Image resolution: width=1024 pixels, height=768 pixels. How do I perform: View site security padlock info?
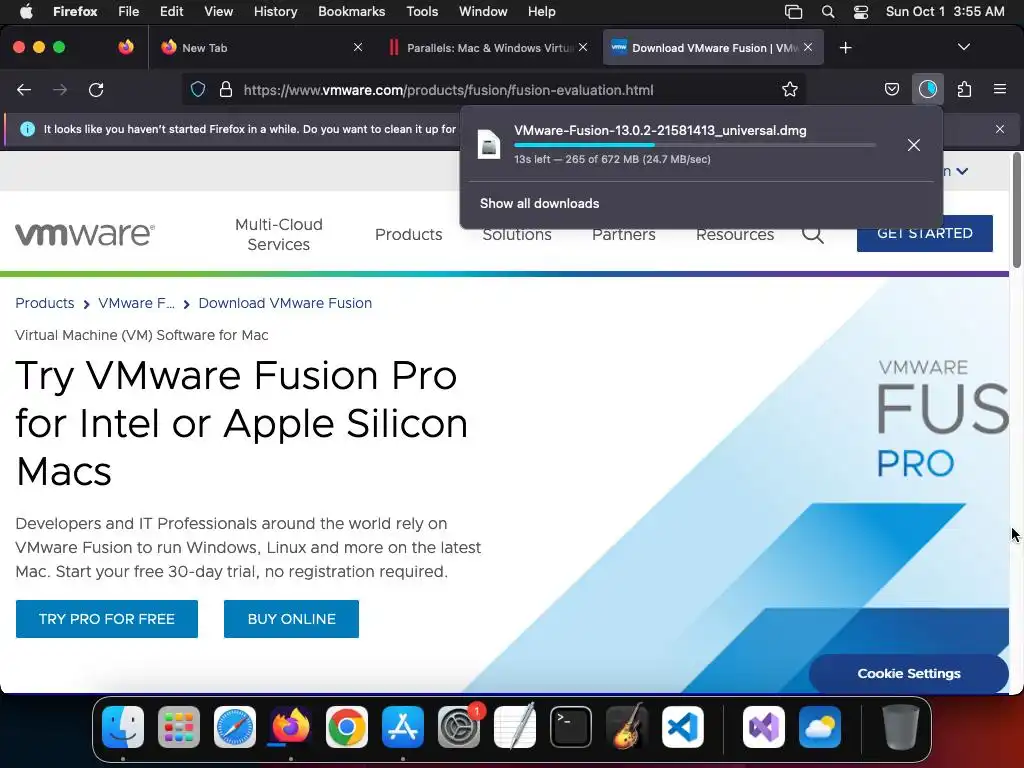click(226, 90)
